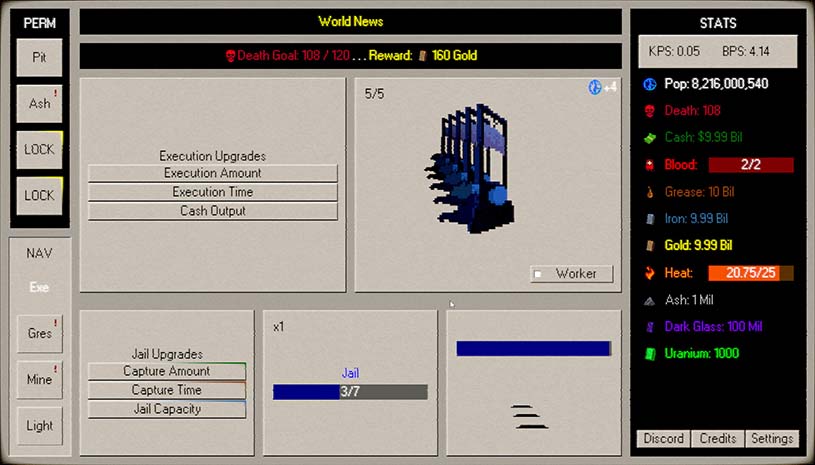Open the Settings menu
815x465 pixels.
click(x=771, y=439)
